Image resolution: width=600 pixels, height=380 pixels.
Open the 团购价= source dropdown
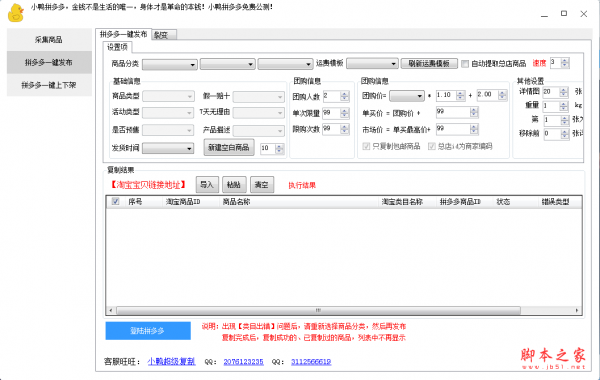[407, 96]
